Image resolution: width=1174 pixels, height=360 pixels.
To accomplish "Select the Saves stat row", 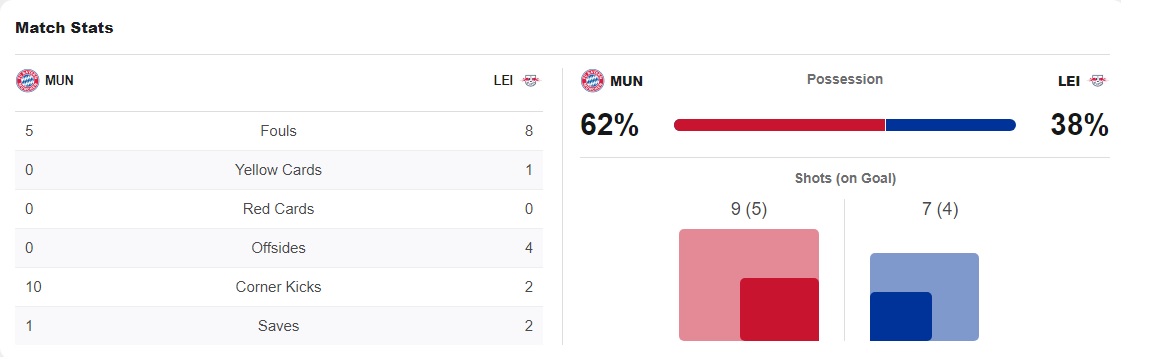I will click(279, 326).
